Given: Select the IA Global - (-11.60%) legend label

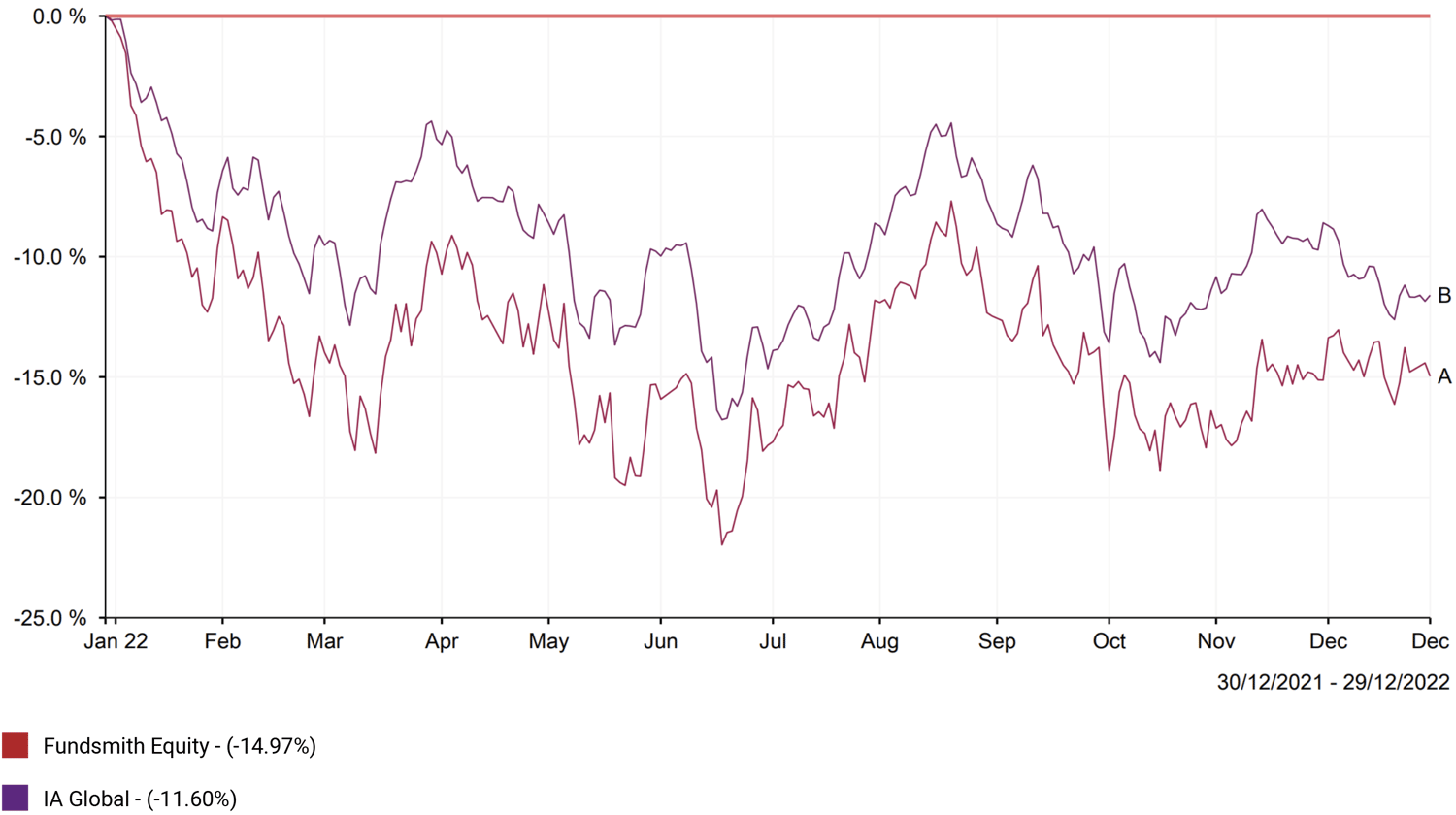Looking at the screenshot, I should pyautogui.click(x=140, y=799).
